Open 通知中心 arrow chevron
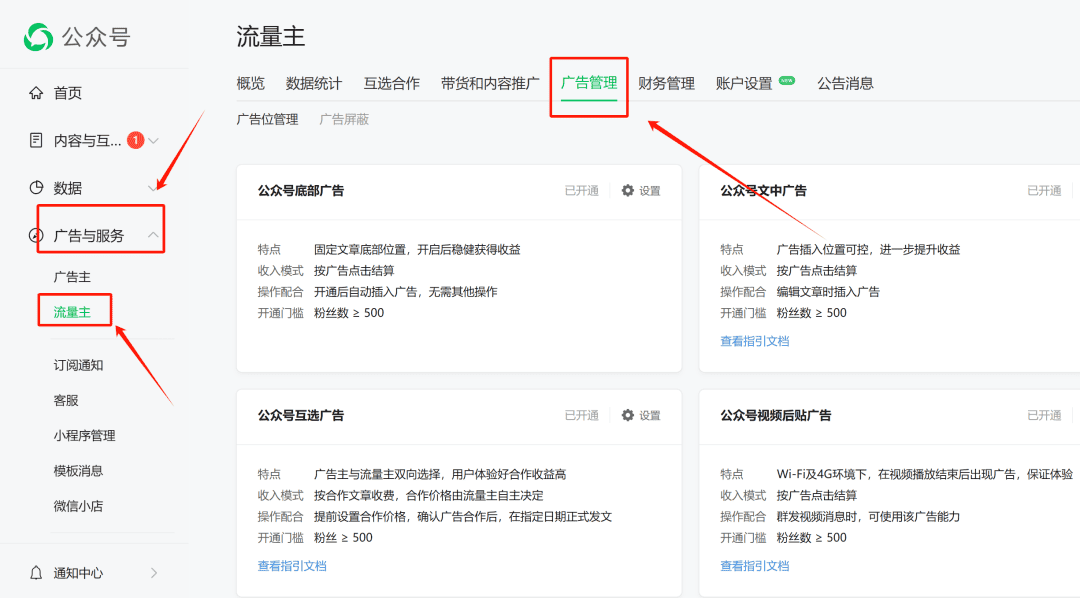 tap(154, 573)
